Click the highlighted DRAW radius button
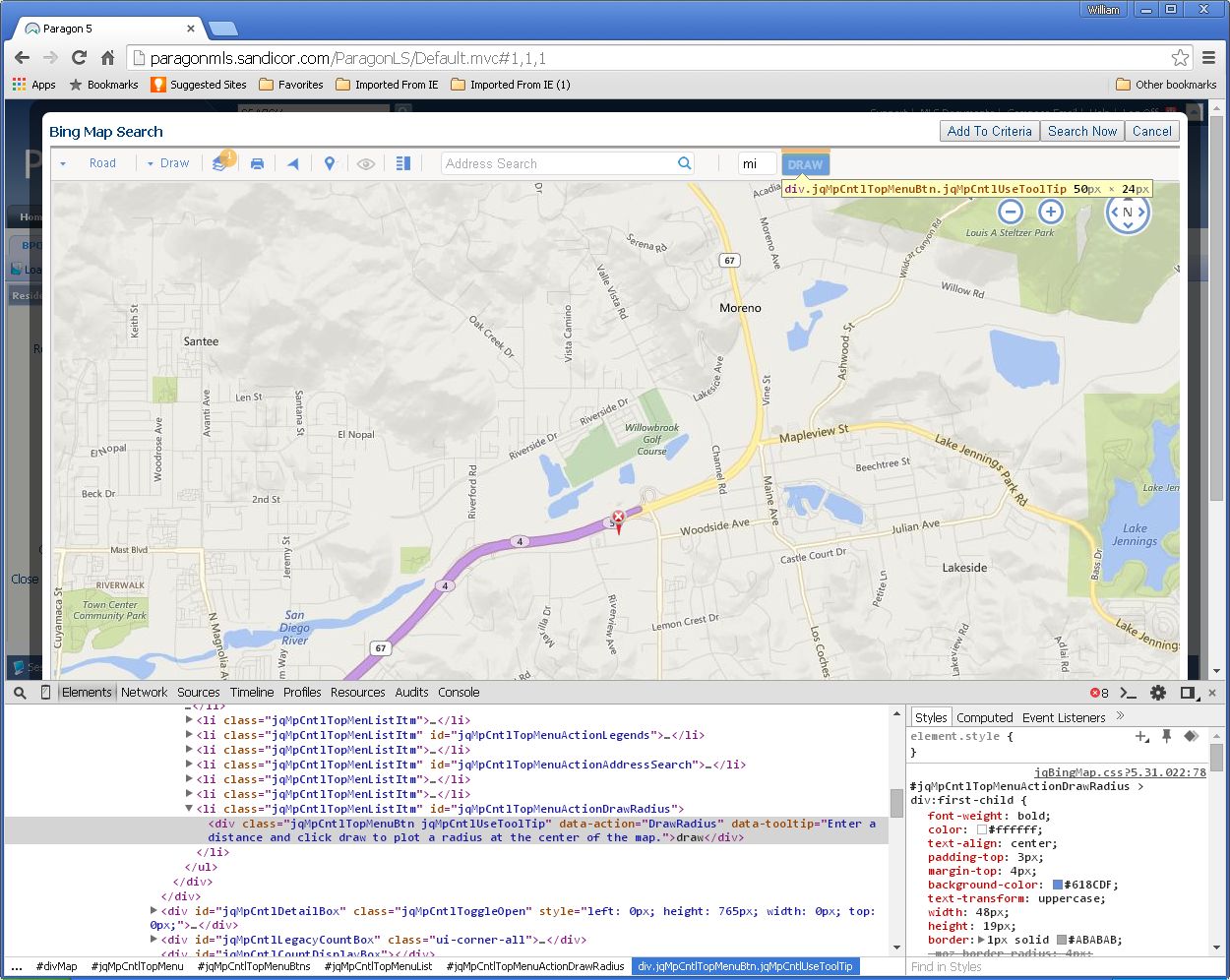The height and width of the screenshot is (980, 1230). [x=806, y=165]
